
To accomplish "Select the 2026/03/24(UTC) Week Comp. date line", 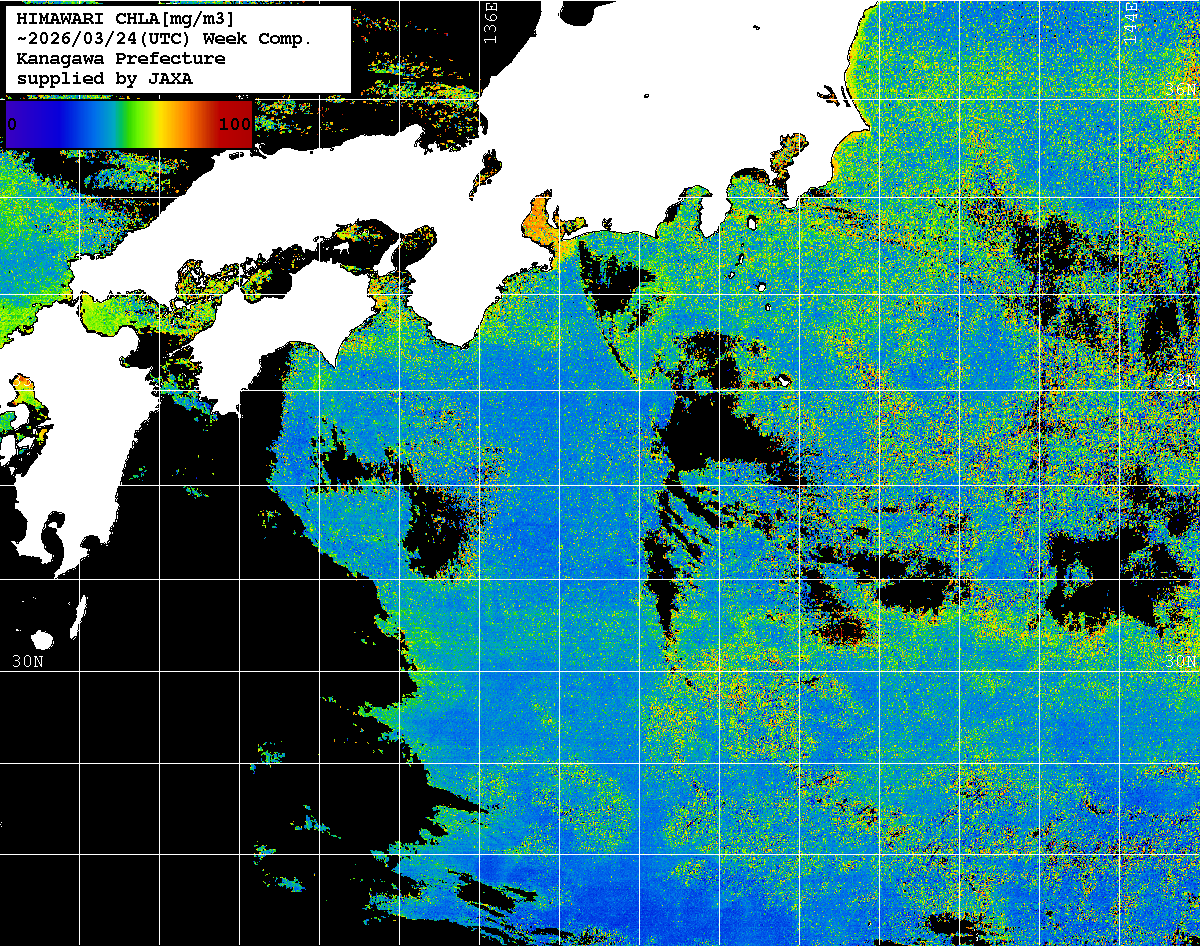I will (x=165, y=39).
